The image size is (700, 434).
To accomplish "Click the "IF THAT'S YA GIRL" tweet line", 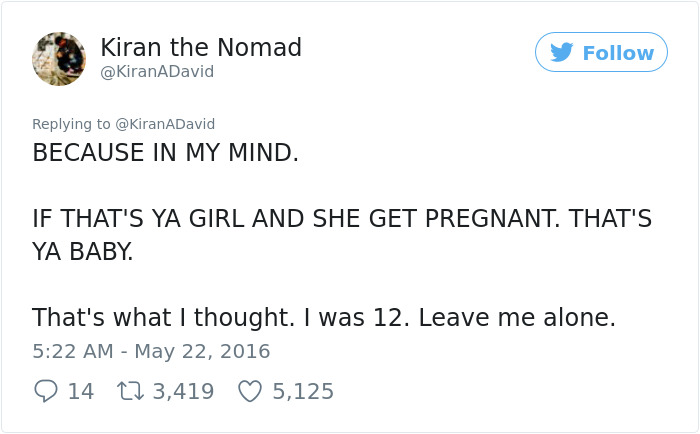I will click(x=341, y=219).
